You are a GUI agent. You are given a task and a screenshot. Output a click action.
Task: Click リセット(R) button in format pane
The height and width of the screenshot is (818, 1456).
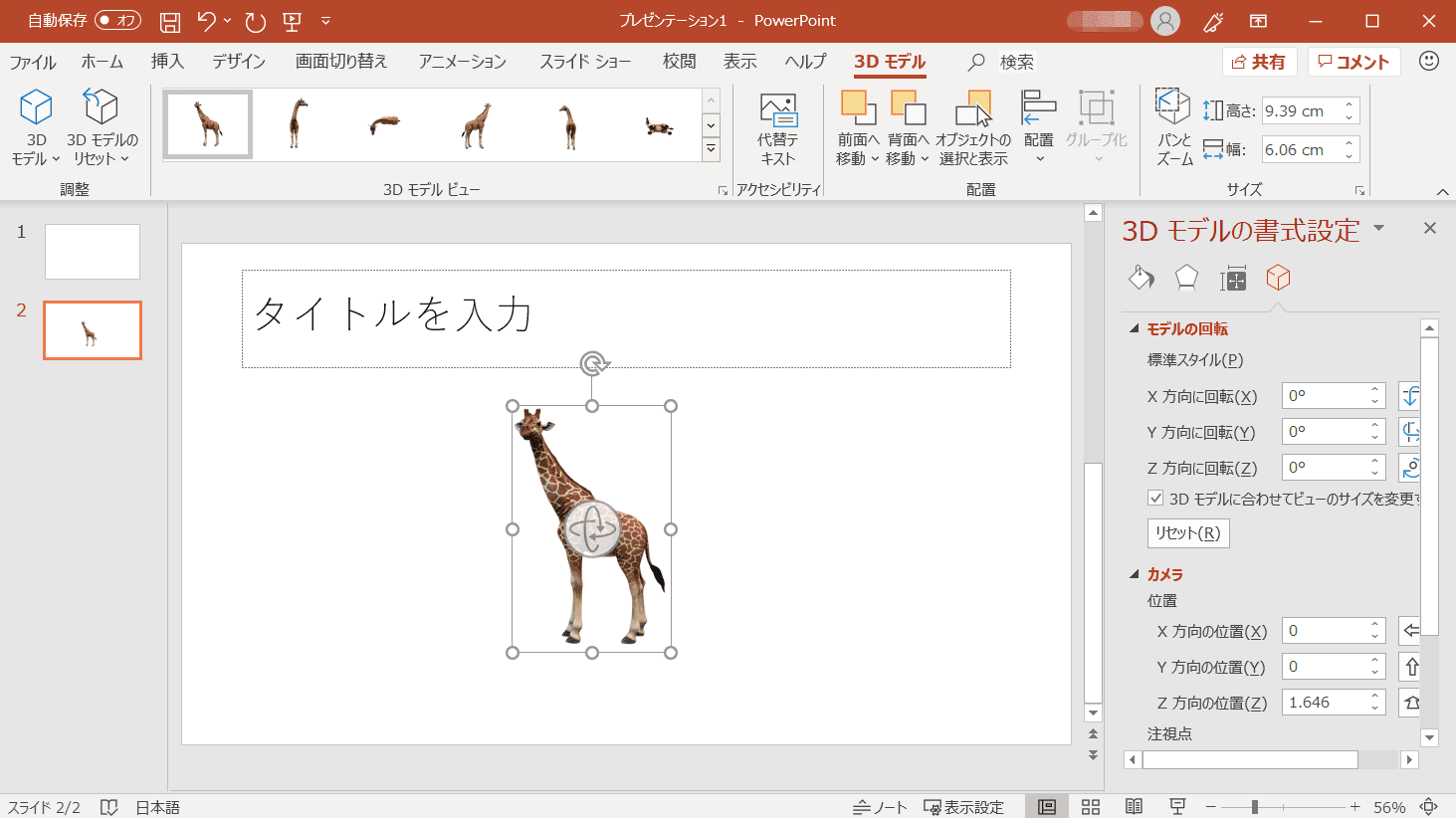(x=1188, y=532)
